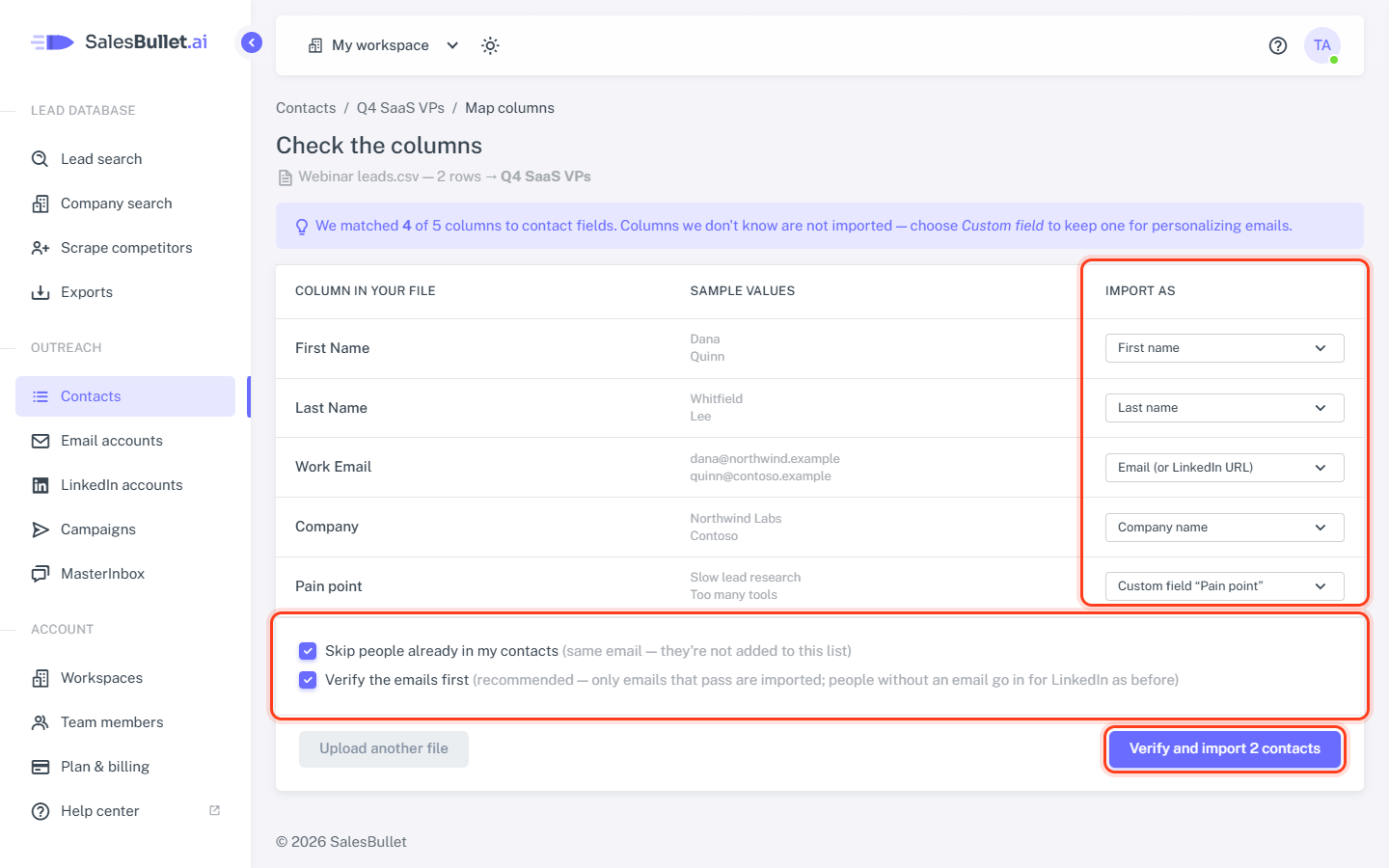1389x868 pixels.
Task: Go to Q4 SaaS VPs breadcrumb
Action: point(400,108)
